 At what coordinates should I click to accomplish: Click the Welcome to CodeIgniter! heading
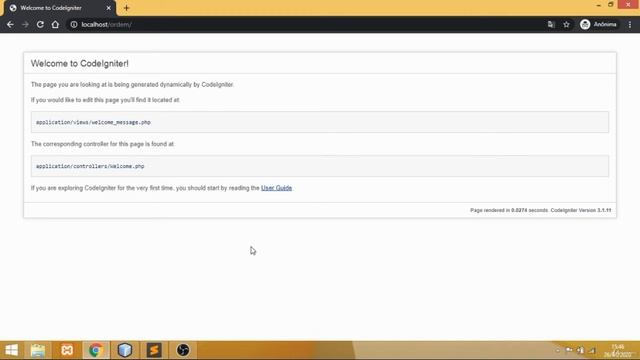(80, 64)
